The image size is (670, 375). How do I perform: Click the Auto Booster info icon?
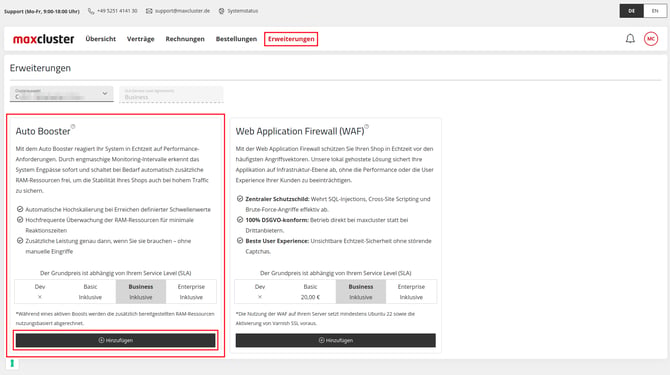pos(73,126)
